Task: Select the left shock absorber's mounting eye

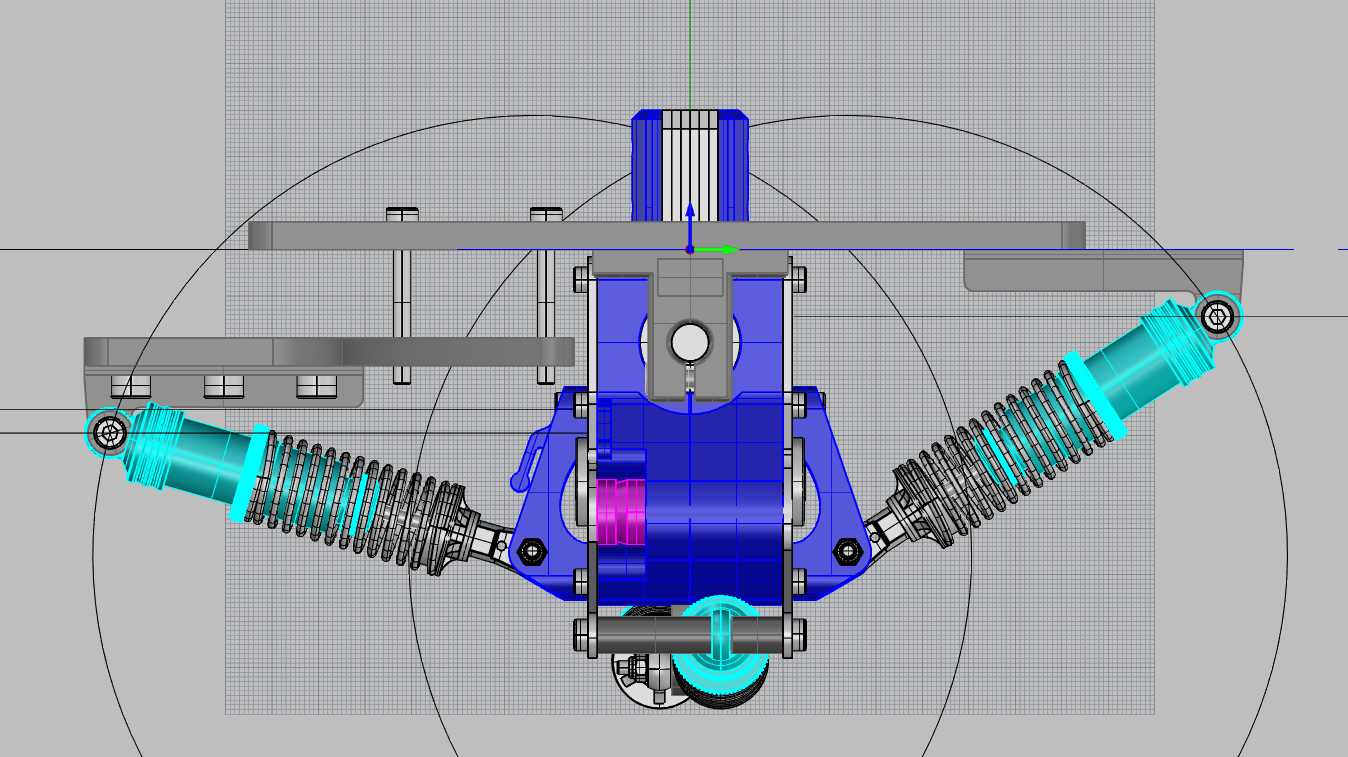Action: (x=107, y=432)
